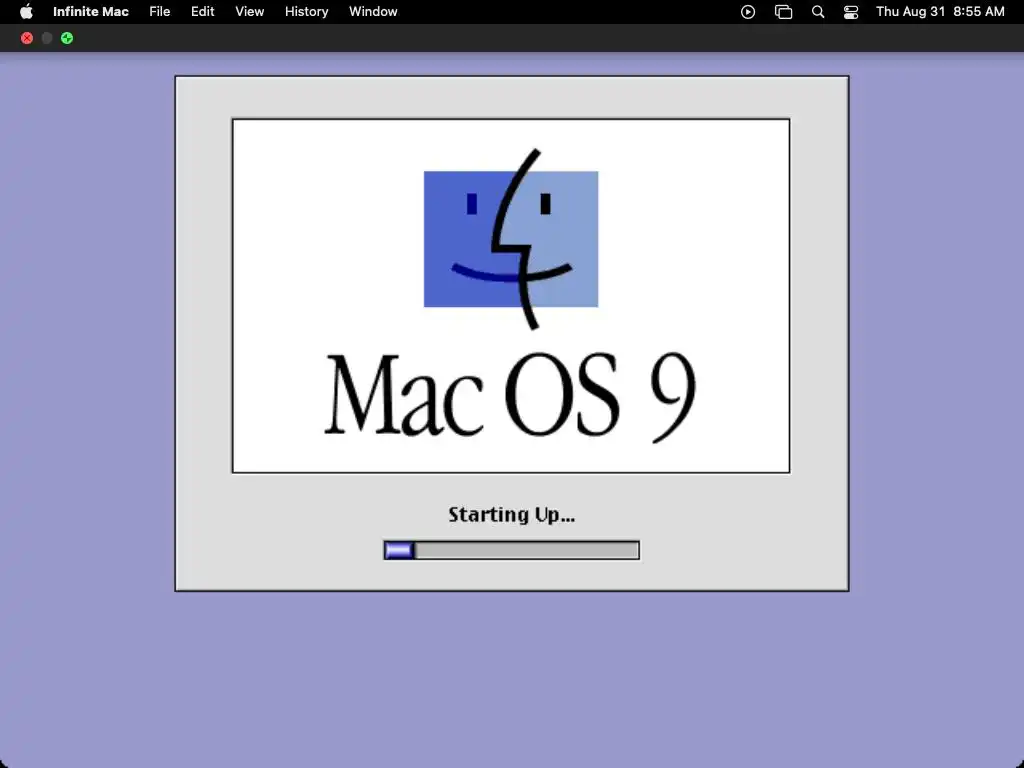
Task: Click the startup progress bar
Action: coord(511,551)
